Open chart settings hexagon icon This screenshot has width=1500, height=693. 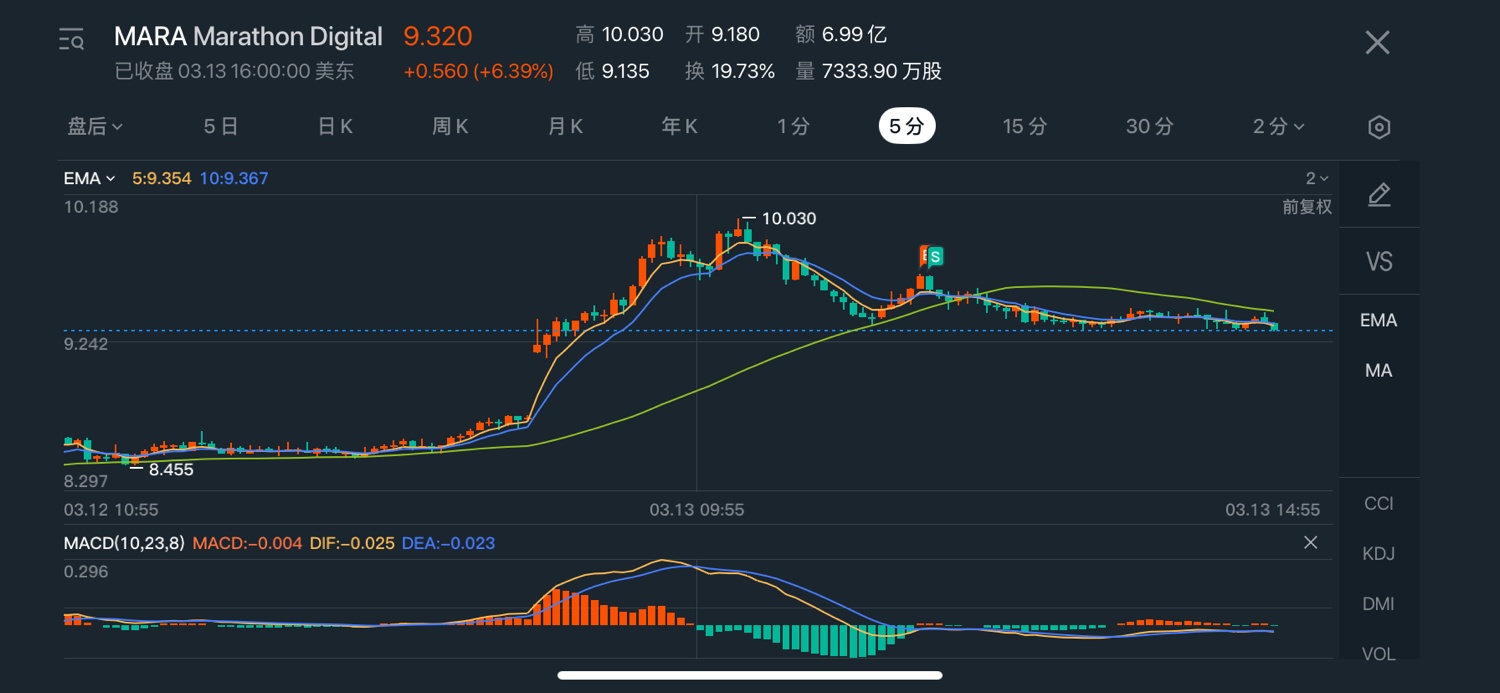click(1379, 127)
